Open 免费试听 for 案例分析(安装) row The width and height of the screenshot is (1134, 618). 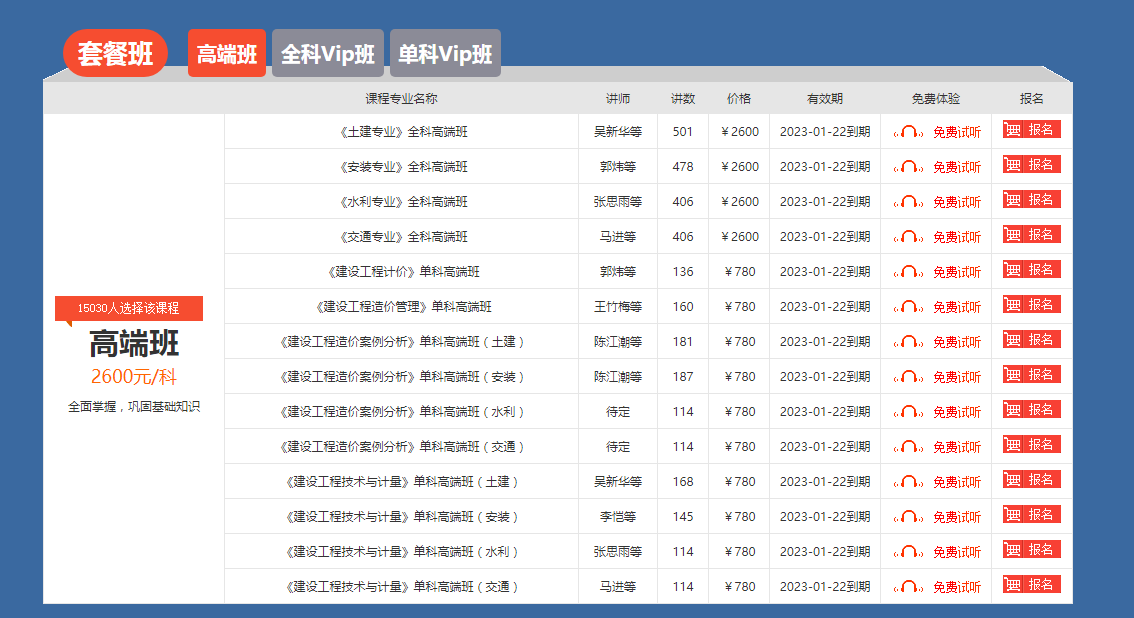[x=957, y=378]
